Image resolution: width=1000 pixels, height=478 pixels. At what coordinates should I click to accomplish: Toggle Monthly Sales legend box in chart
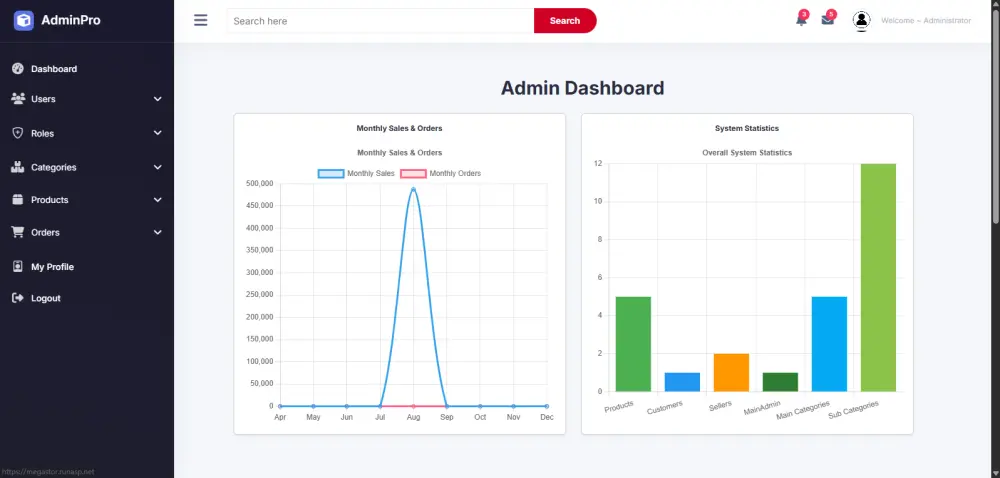pyautogui.click(x=330, y=173)
